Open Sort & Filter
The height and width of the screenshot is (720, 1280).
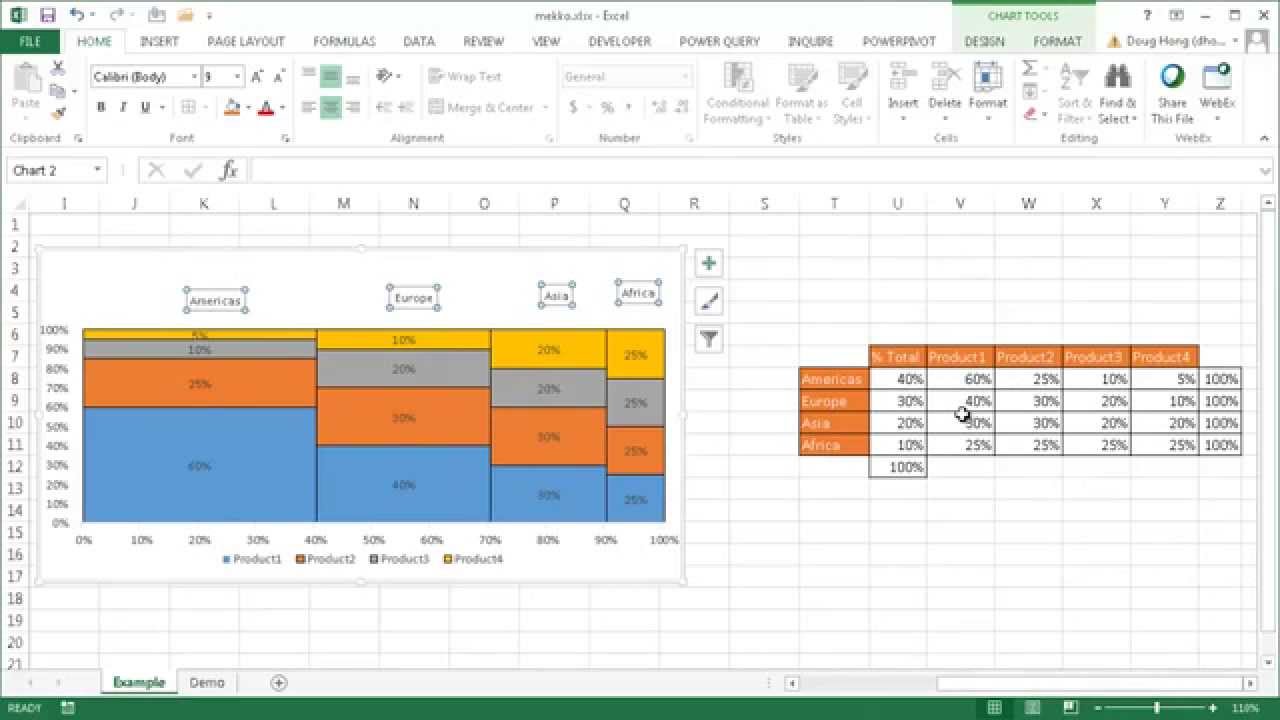[1074, 94]
